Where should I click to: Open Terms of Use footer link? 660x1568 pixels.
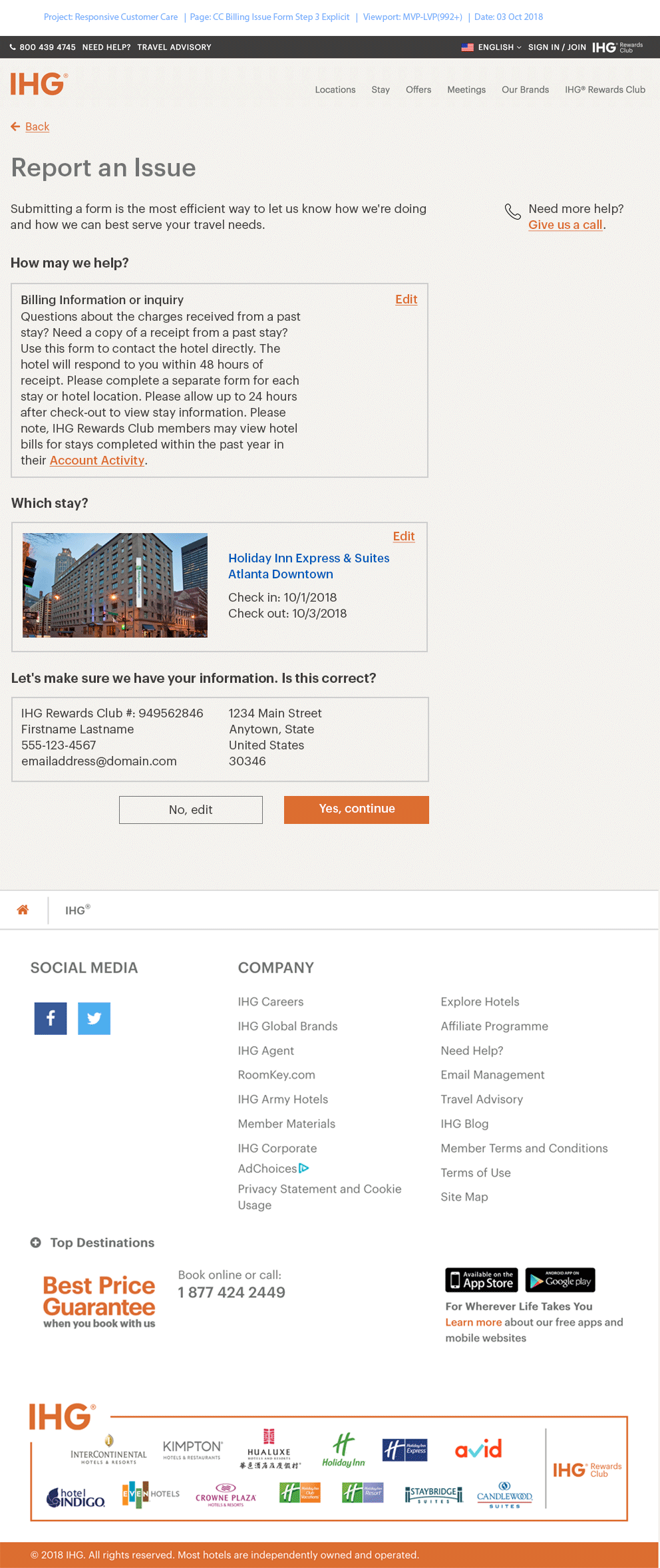476,1173
